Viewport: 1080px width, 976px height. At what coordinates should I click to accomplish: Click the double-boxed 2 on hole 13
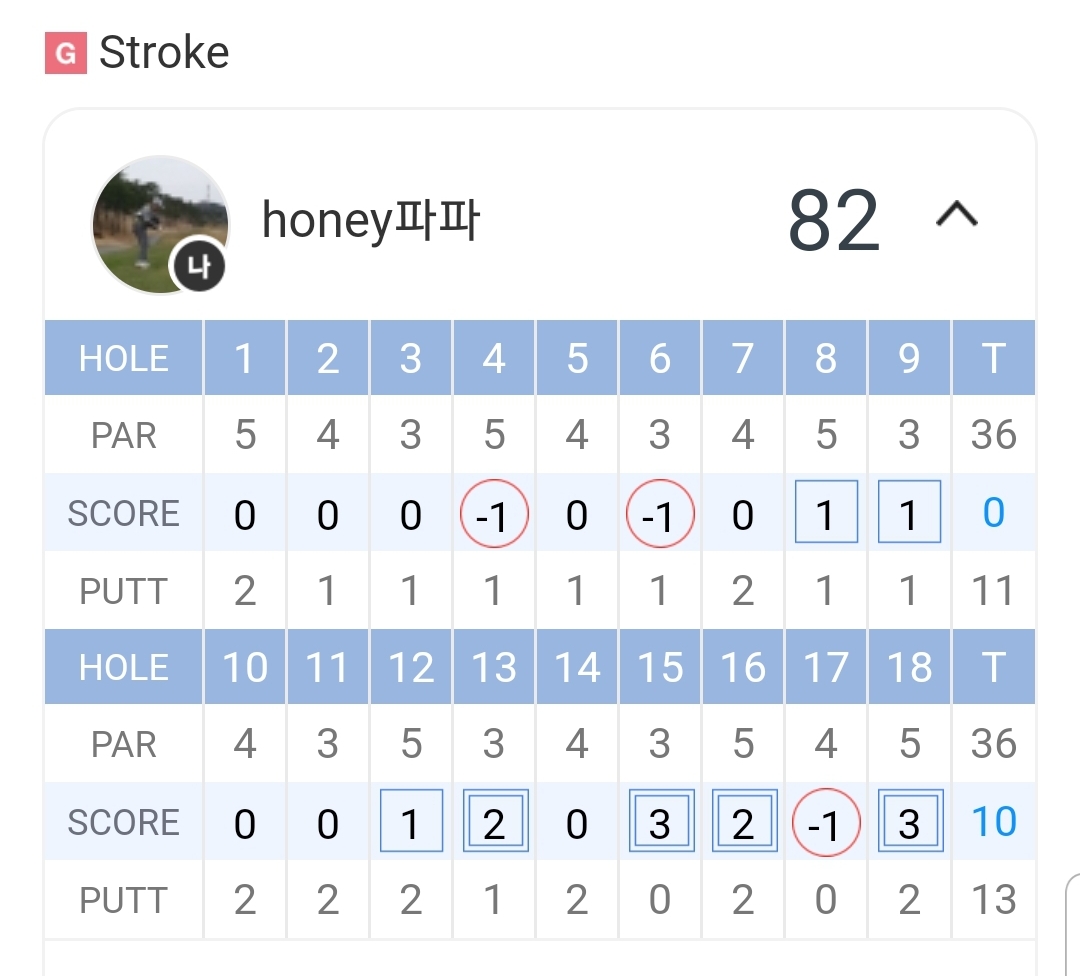[494, 823]
